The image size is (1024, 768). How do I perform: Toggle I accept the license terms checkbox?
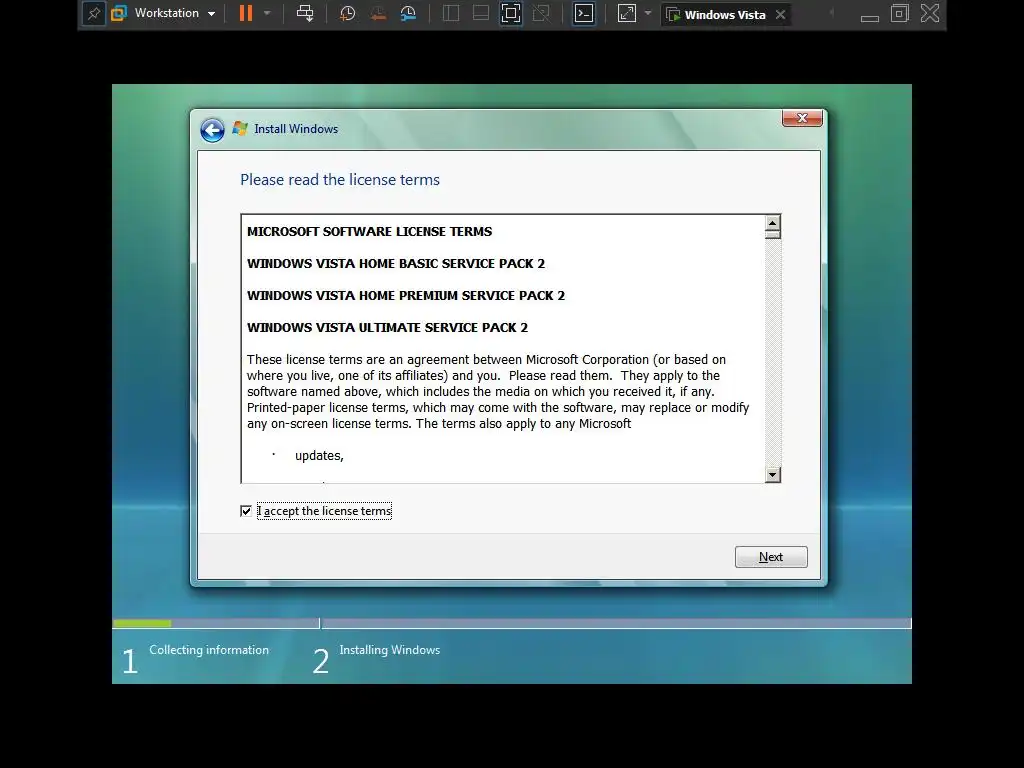(246, 511)
